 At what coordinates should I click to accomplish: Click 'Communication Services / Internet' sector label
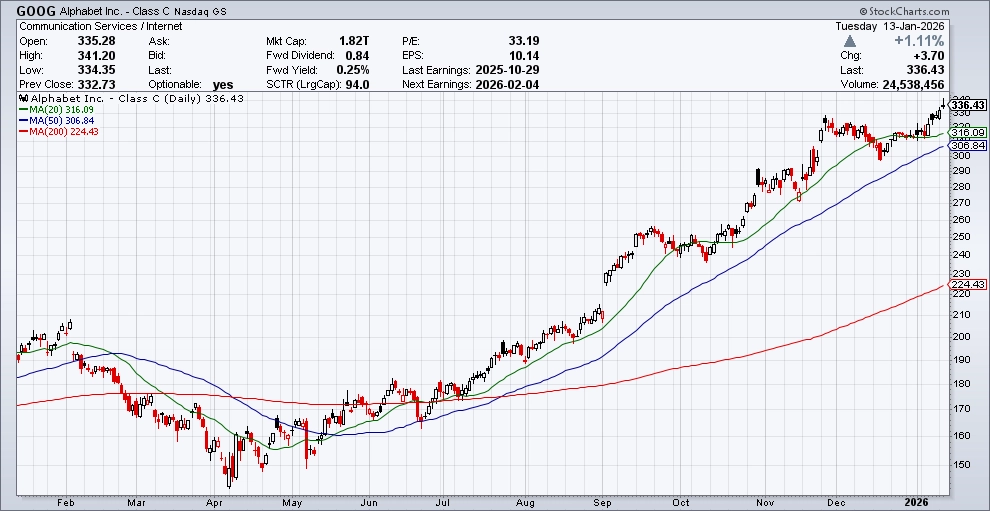click(x=101, y=27)
